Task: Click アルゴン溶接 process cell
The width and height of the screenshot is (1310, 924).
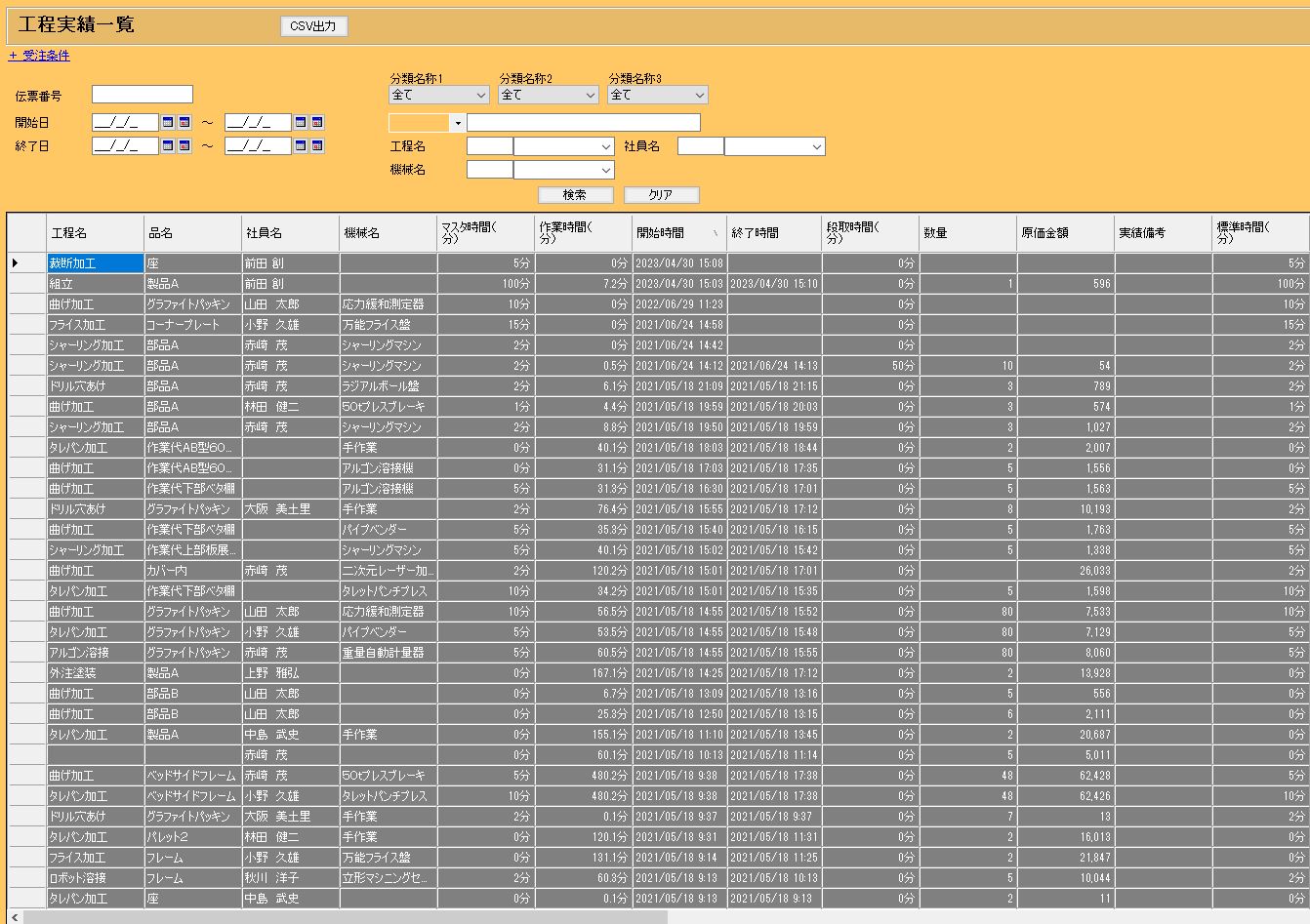Action: point(96,653)
